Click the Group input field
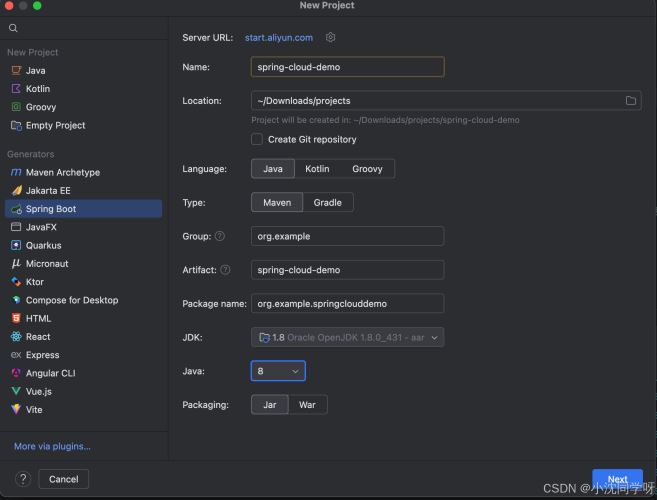 (x=347, y=236)
